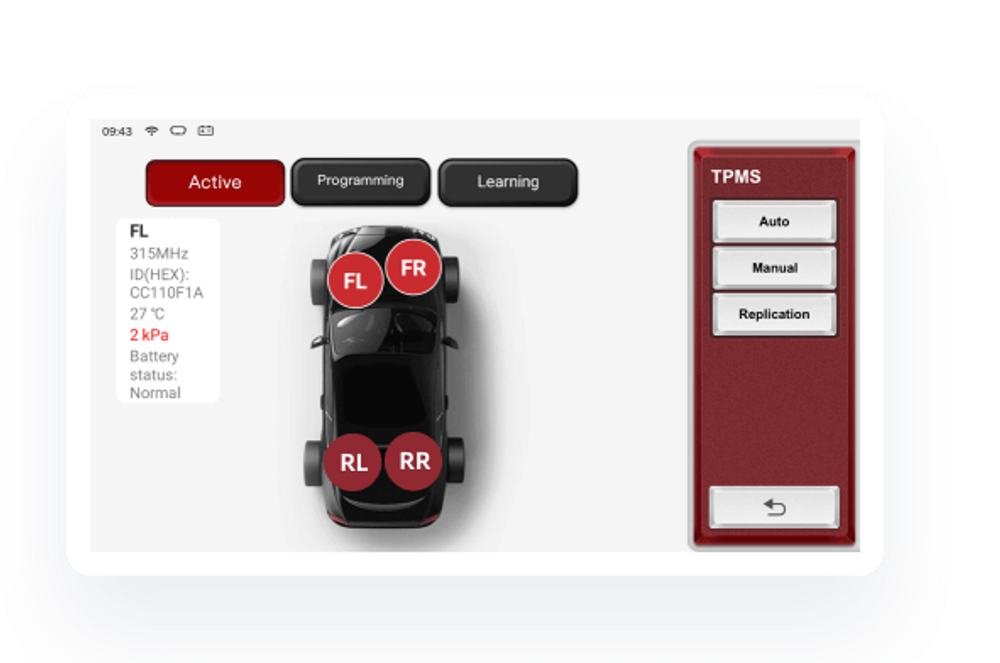Click the Replication button
Image resolution: width=1000 pixels, height=663 pixels.
(x=773, y=313)
